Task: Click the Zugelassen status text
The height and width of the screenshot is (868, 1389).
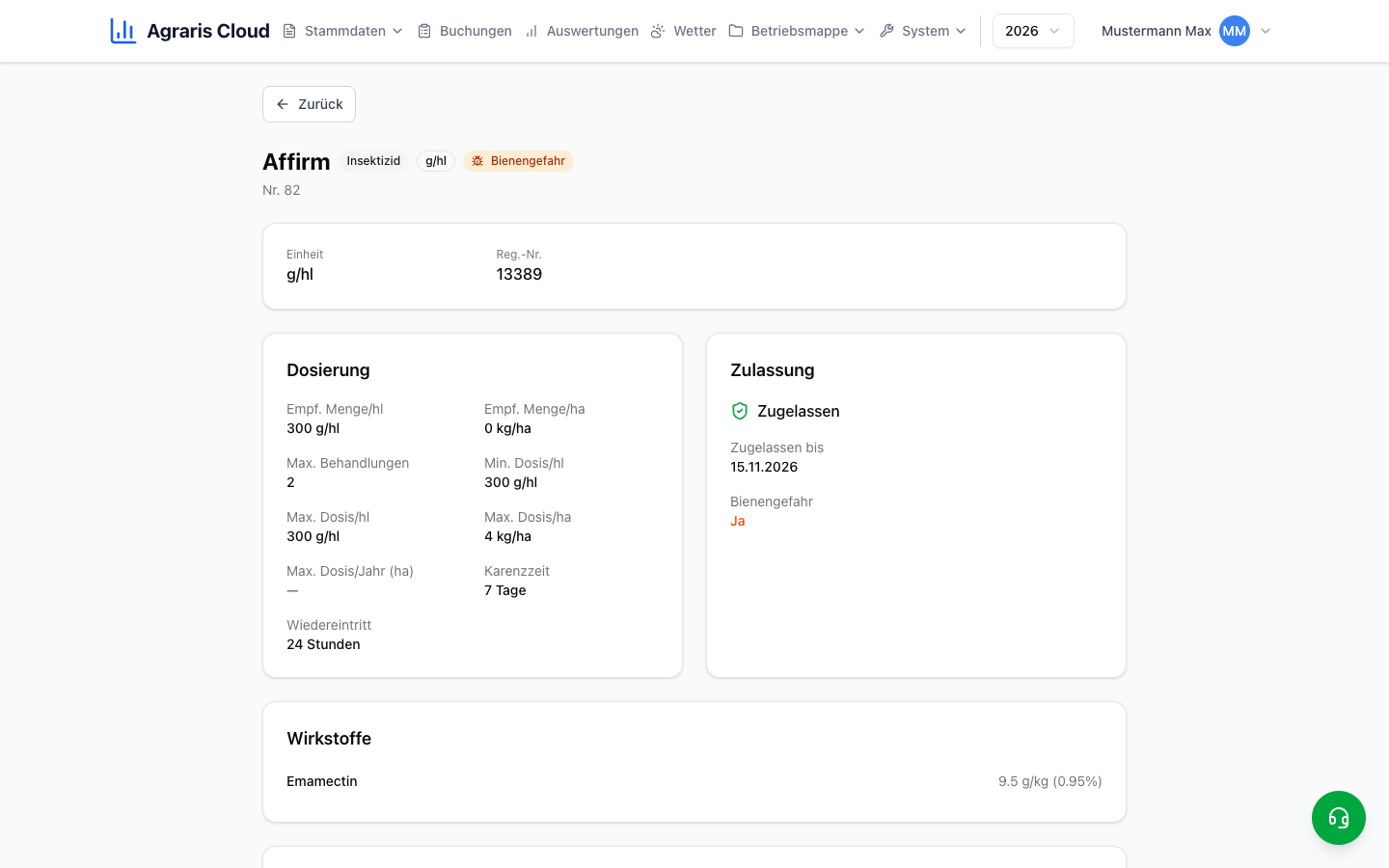Action: (799, 411)
